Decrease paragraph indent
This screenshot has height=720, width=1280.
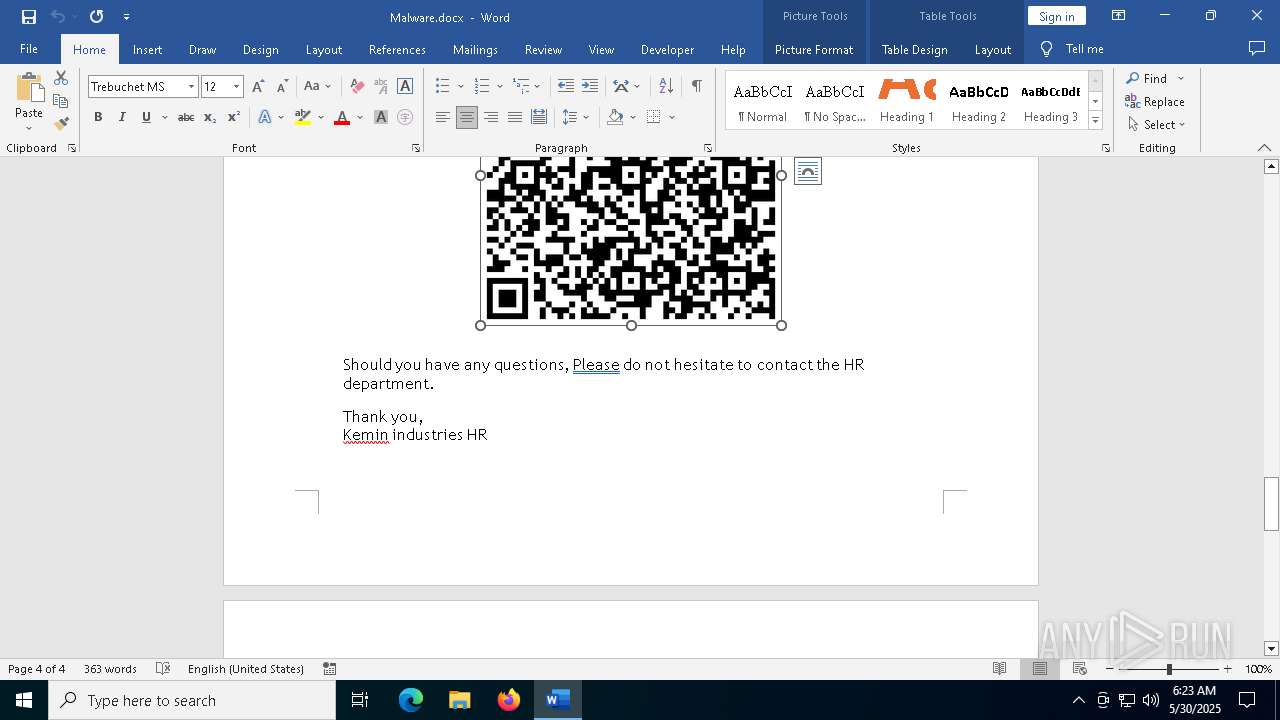(566, 87)
